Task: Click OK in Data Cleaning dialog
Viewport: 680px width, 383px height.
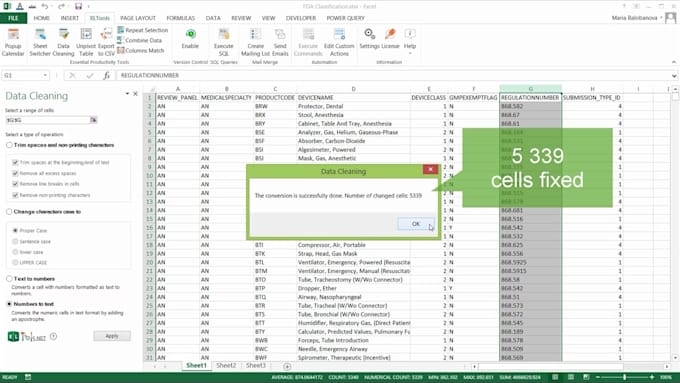Action: pyautogui.click(x=415, y=224)
